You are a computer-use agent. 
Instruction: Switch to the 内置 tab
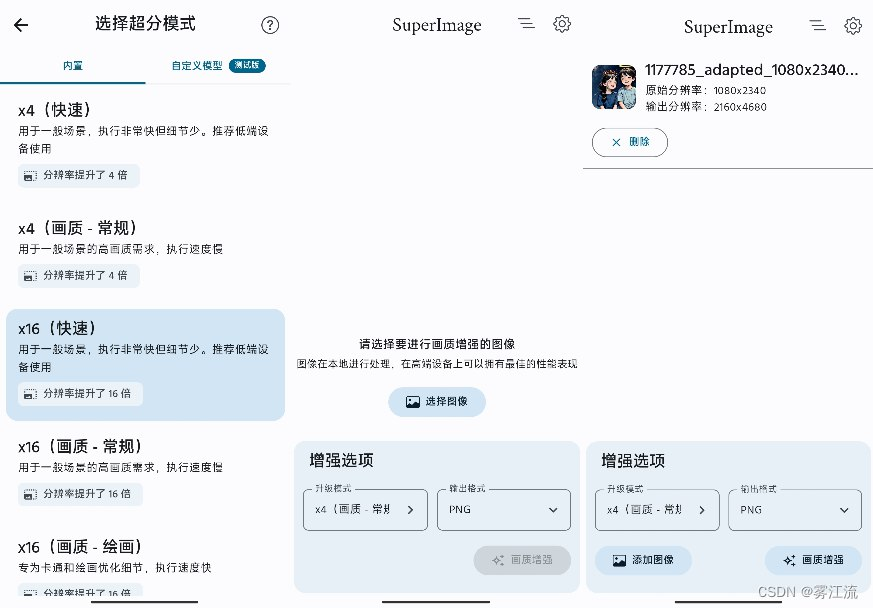pyautogui.click(x=73, y=66)
